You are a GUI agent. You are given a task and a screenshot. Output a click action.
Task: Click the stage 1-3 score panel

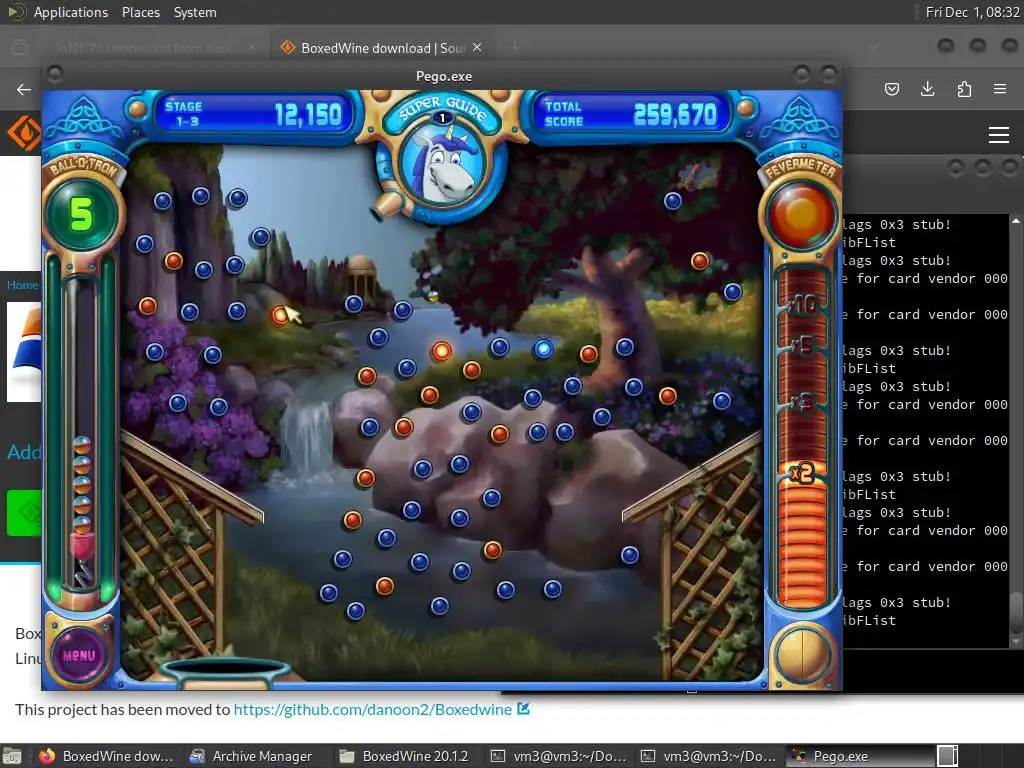[253, 114]
